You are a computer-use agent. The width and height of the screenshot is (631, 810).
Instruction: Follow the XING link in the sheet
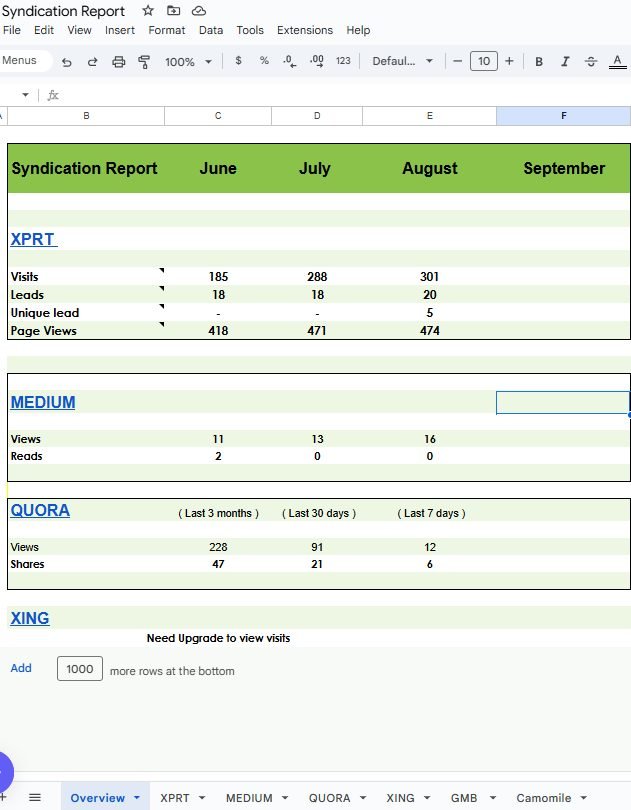pos(30,618)
